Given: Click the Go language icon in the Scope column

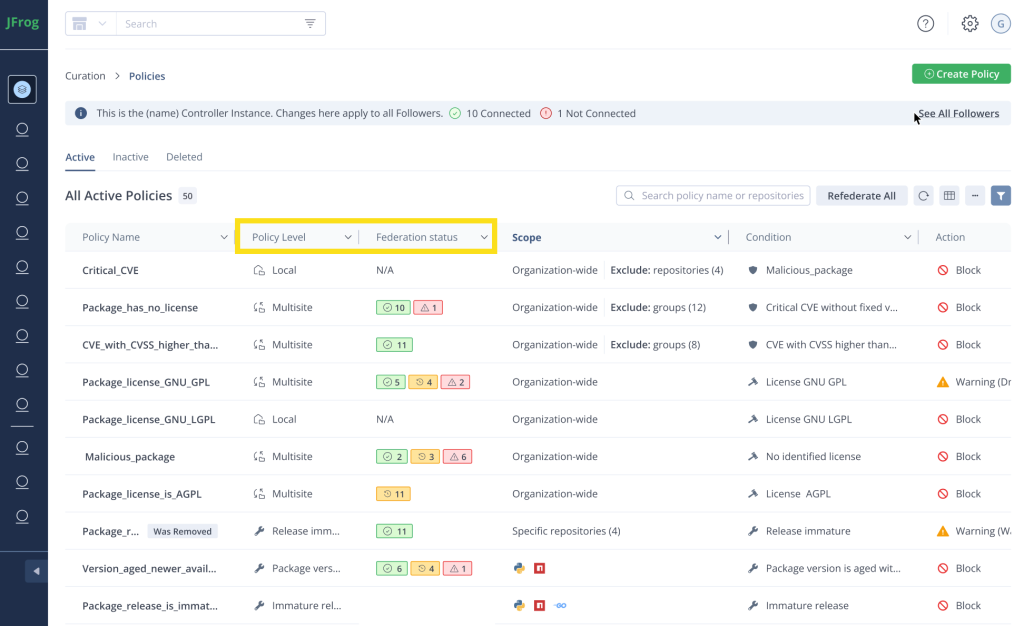Looking at the screenshot, I should tap(561, 605).
